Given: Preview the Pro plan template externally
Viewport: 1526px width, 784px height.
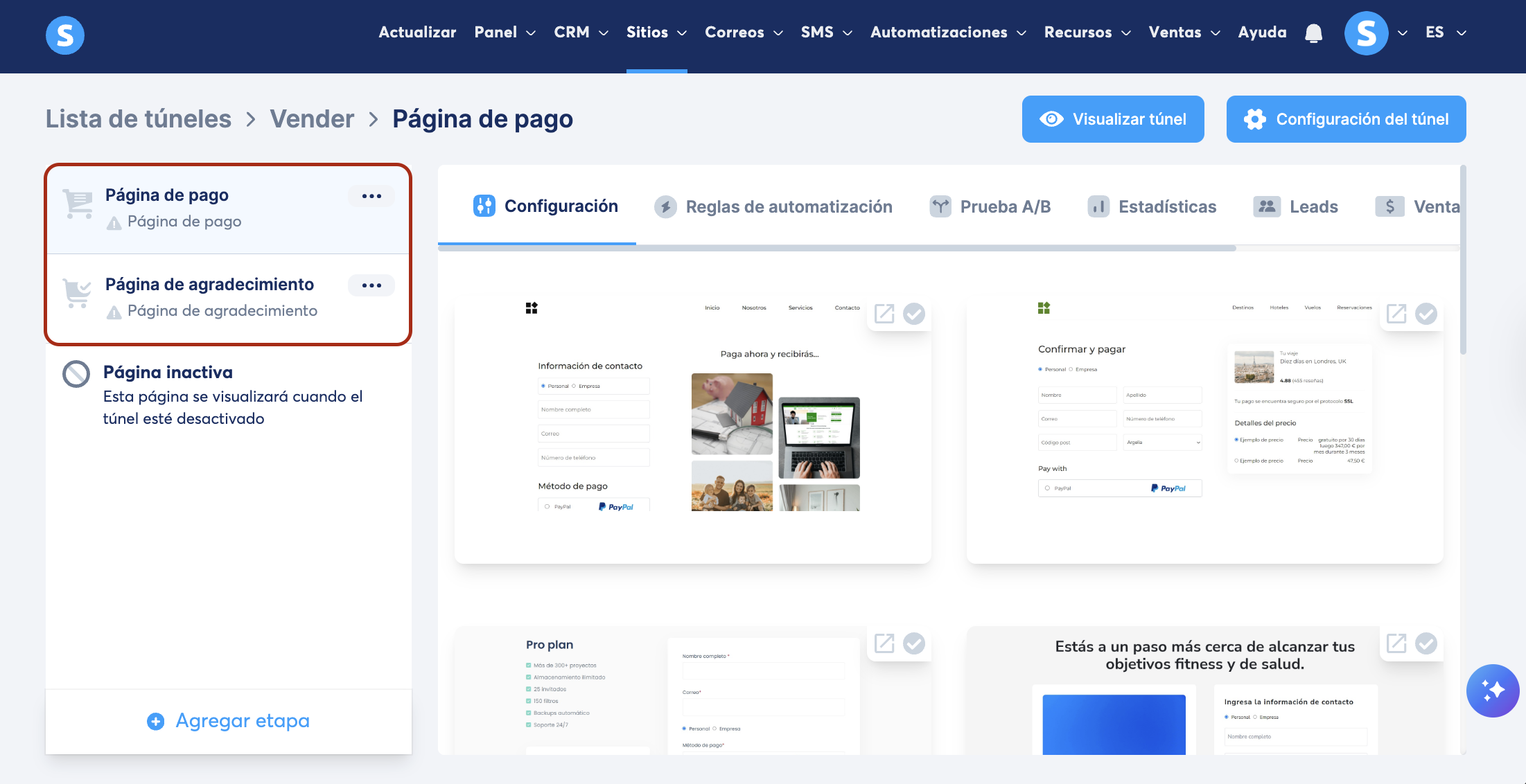Looking at the screenshot, I should coord(884,643).
